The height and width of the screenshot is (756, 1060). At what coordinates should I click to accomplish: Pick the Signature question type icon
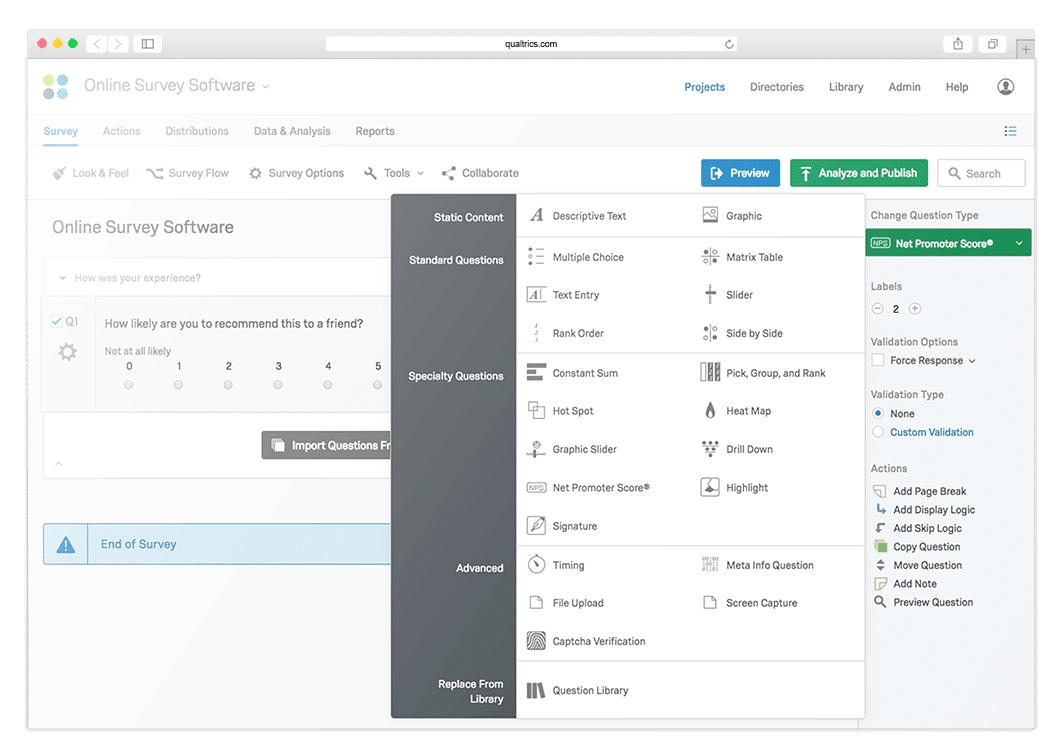pyautogui.click(x=536, y=526)
